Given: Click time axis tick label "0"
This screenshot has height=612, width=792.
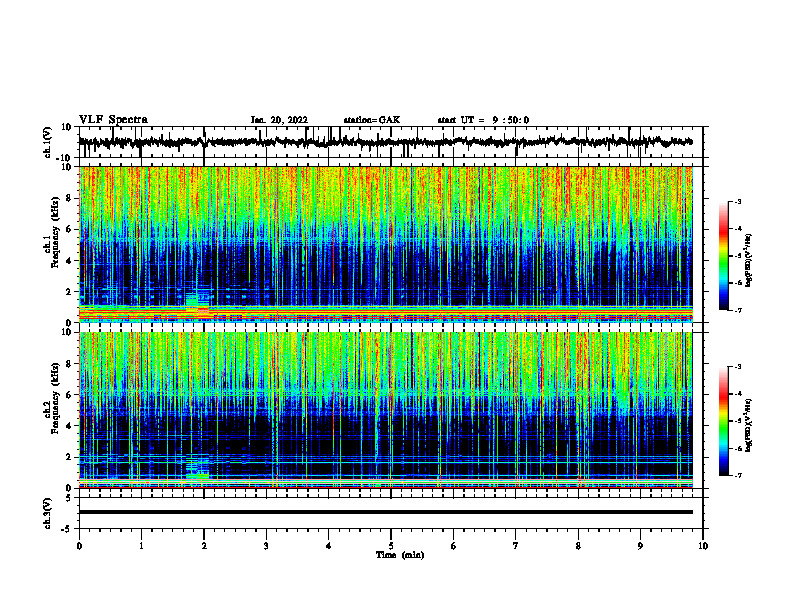Looking at the screenshot, I should pyautogui.click(x=79, y=546).
